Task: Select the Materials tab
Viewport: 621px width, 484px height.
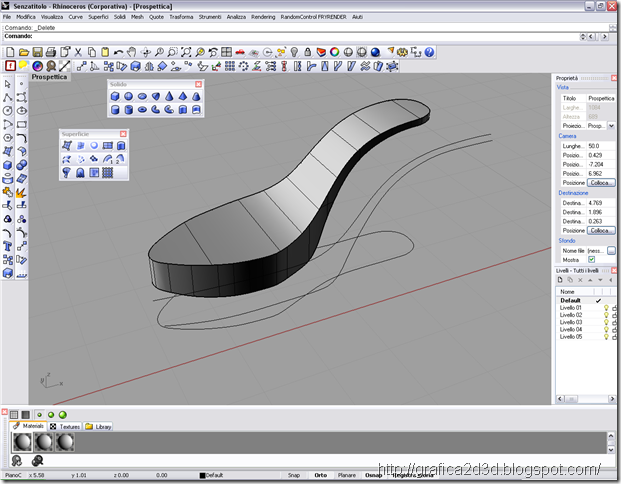Action: coord(28,426)
